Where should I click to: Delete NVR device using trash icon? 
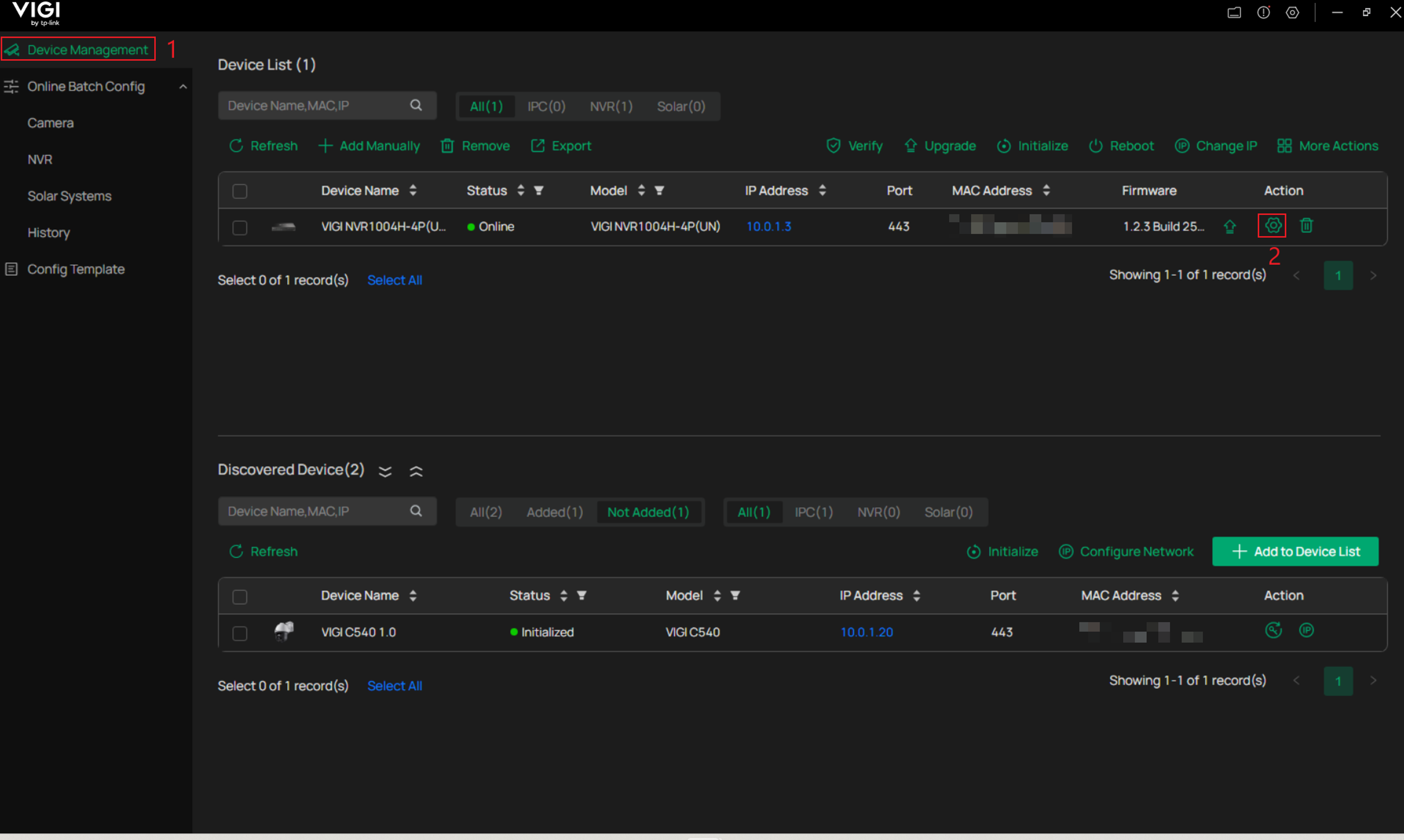coord(1306,226)
